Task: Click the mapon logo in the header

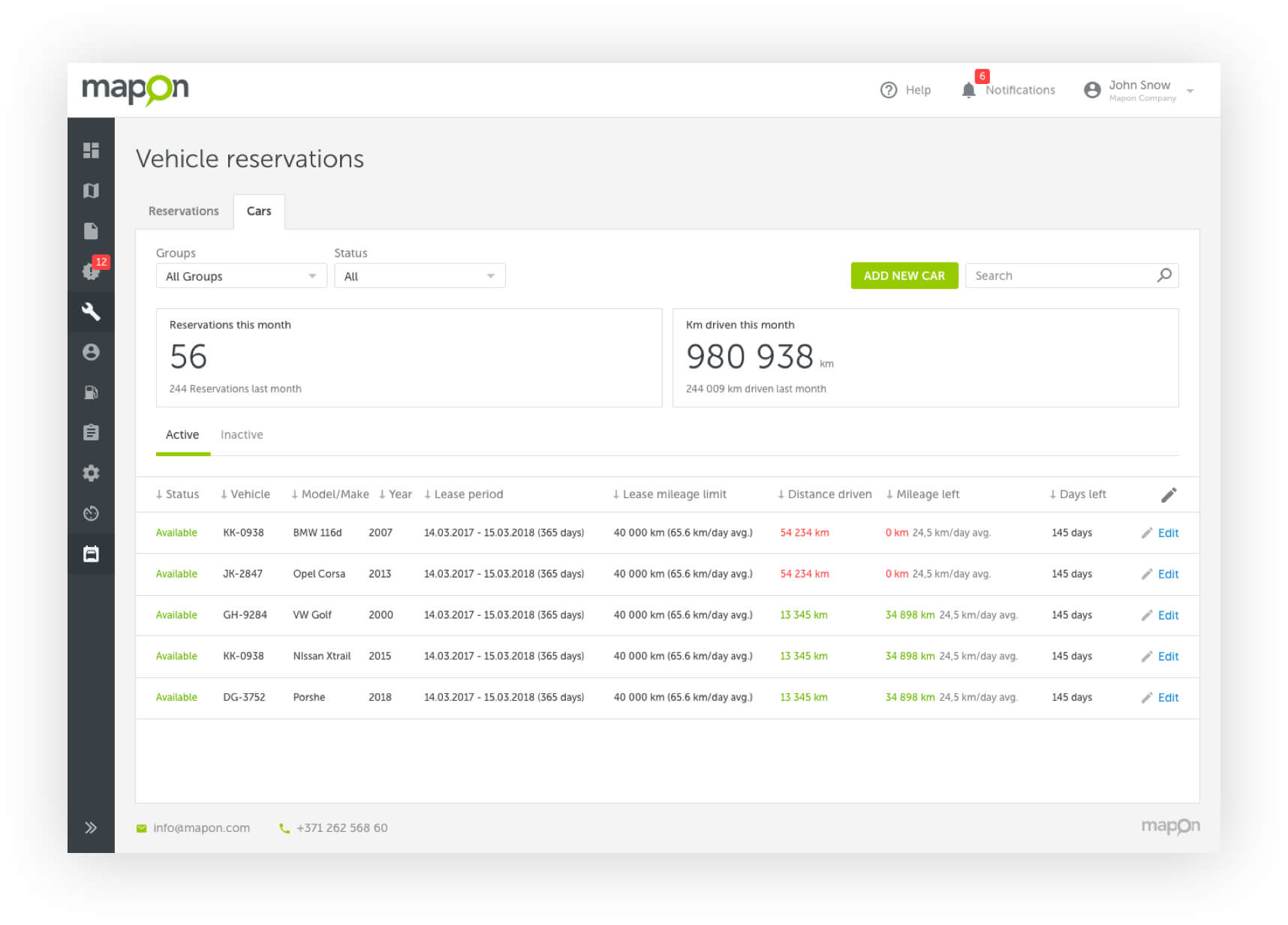Action: click(x=135, y=90)
